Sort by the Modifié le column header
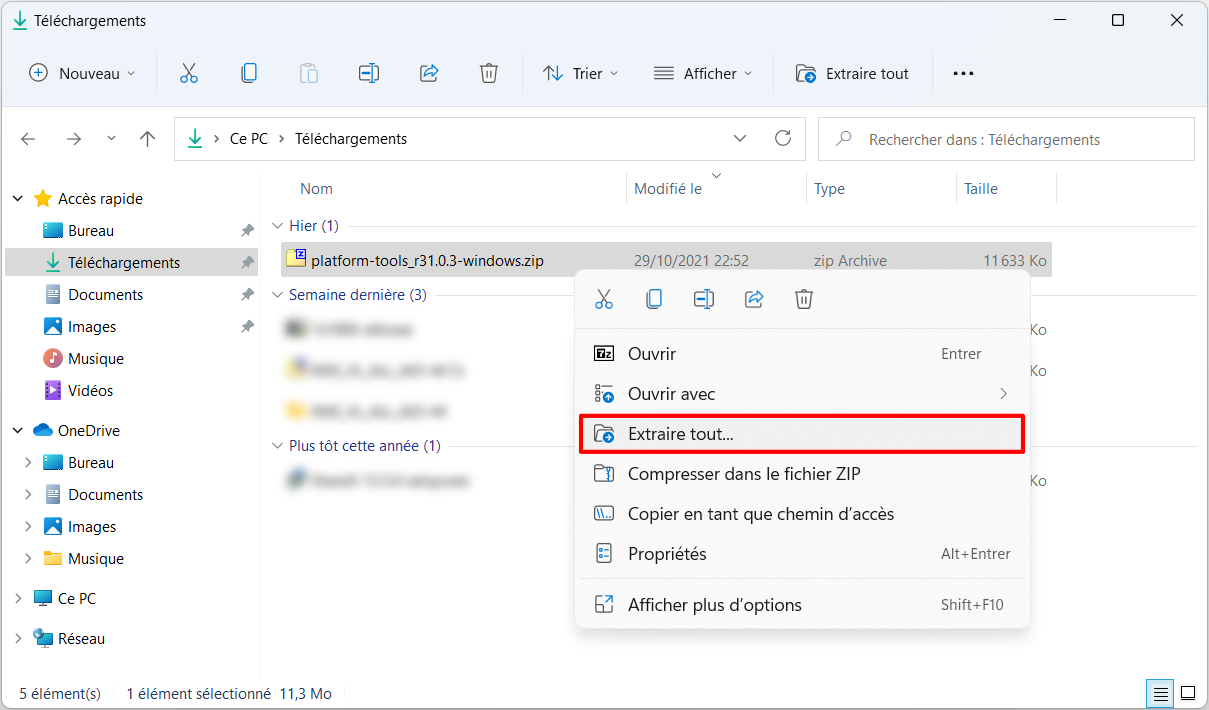Image resolution: width=1209 pixels, height=710 pixels. coord(668,189)
